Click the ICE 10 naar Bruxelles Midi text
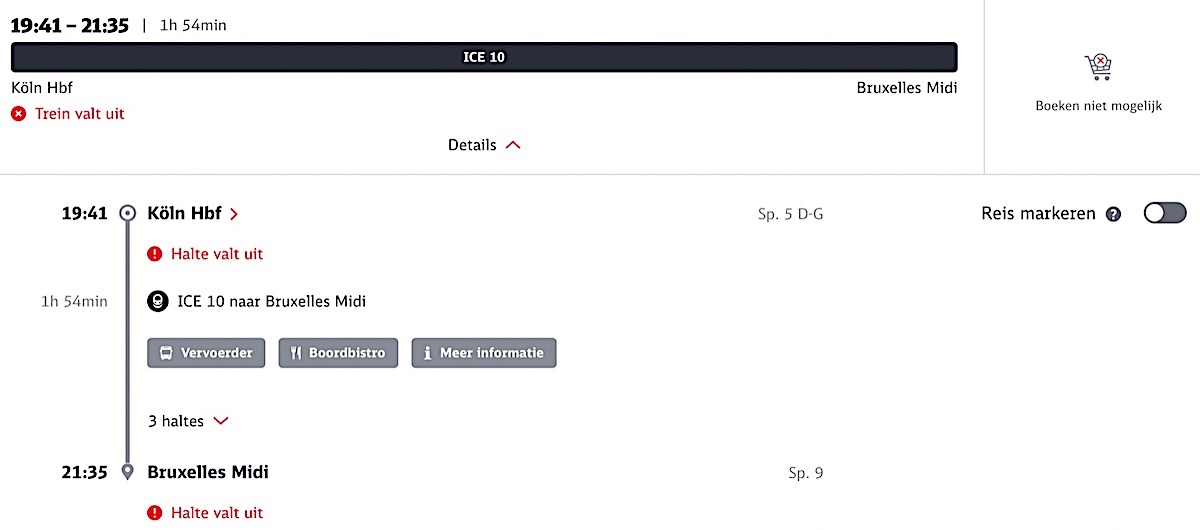Screen dimensions: 1200x530 271,301
